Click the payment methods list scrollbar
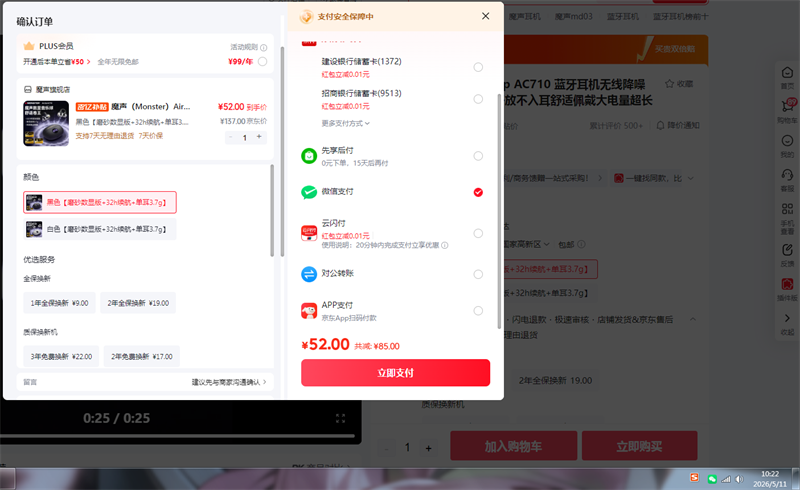This screenshot has width=800, height=490. pos(499,211)
